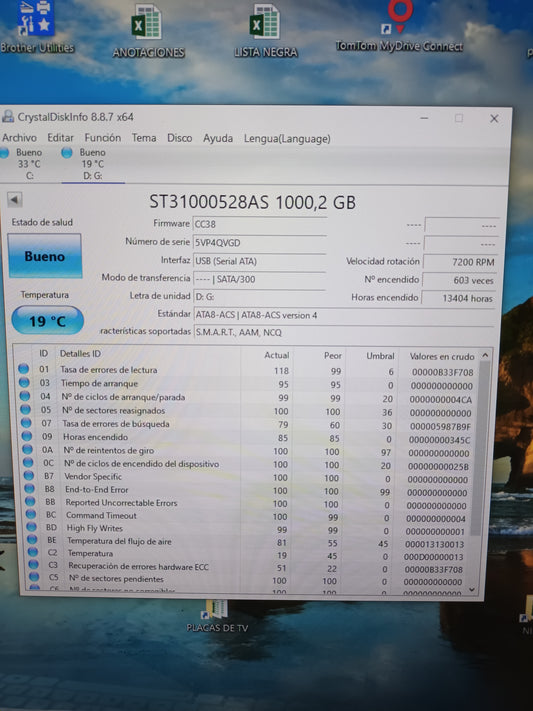Click the status dot for attribute 05
Image resolution: width=533 pixels, height=711 pixels.
pyautogui.click(x=25, y=409)
